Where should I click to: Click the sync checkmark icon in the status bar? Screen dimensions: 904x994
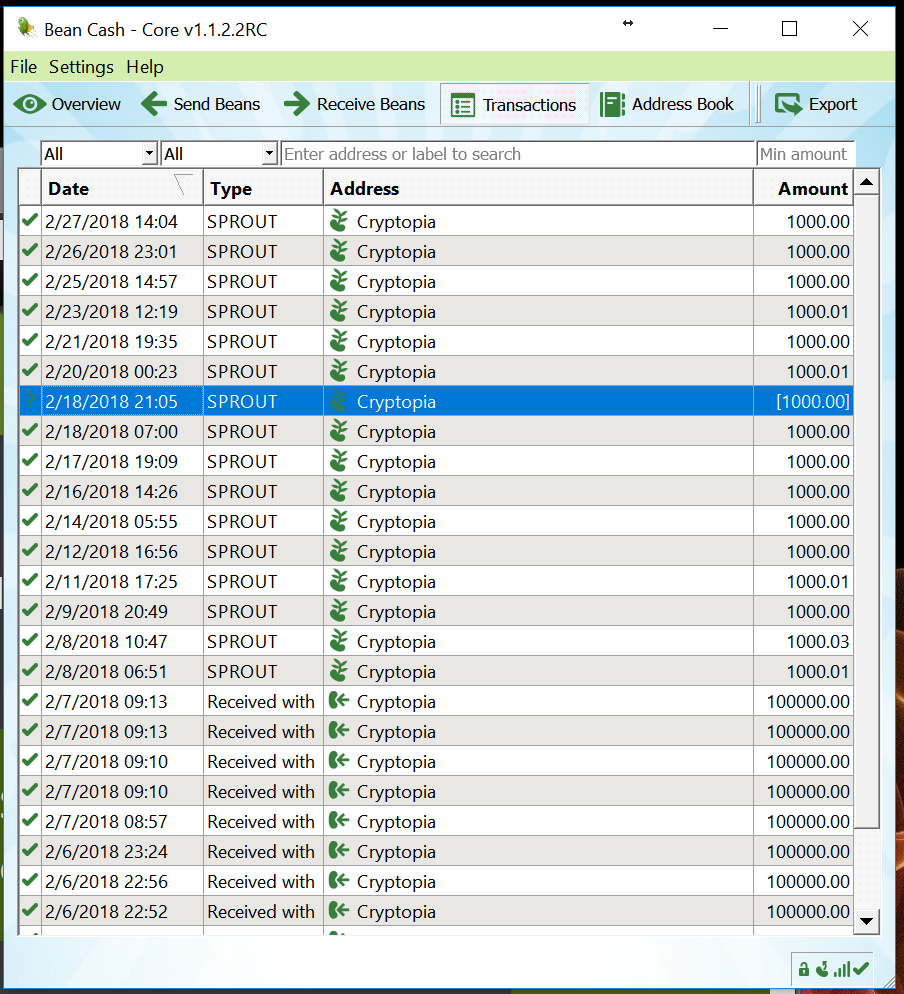pos(861,969)
